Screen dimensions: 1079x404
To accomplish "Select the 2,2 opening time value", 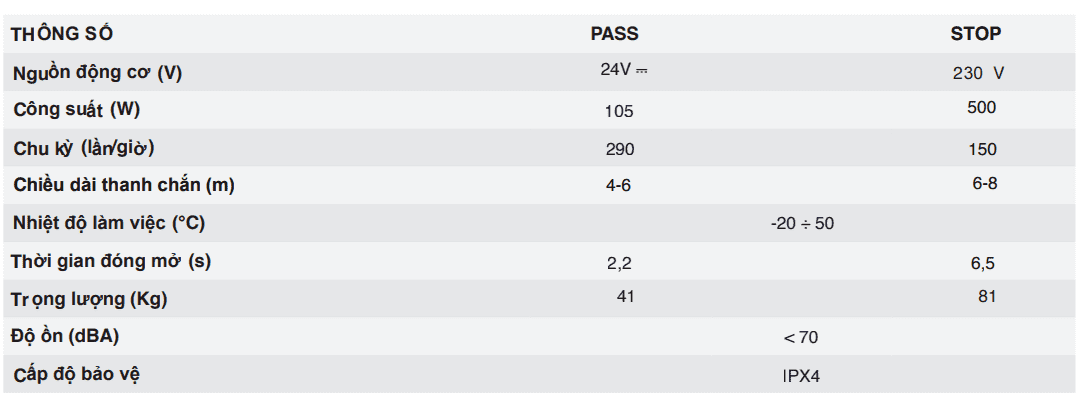I will click(x=620, y=263).
